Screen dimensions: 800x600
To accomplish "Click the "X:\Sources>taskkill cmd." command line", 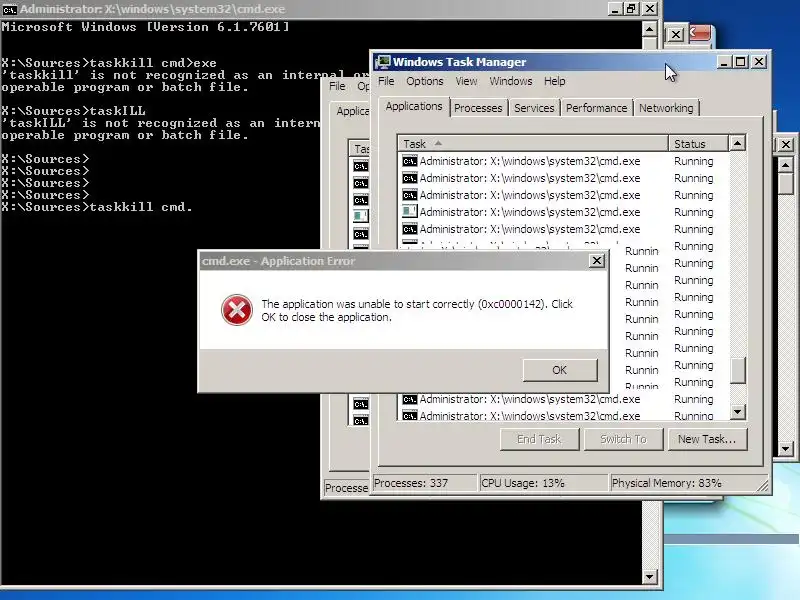I will coord(96,207).
